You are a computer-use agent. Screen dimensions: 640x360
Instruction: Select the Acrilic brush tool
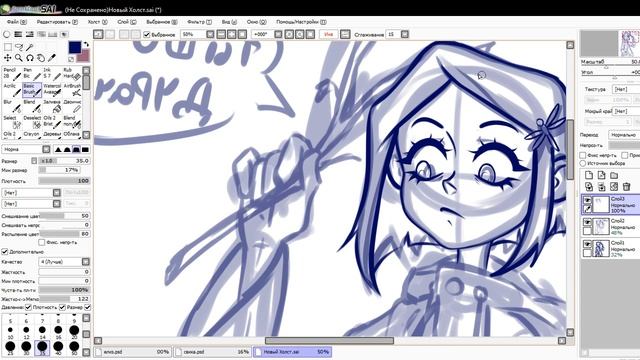11,90
